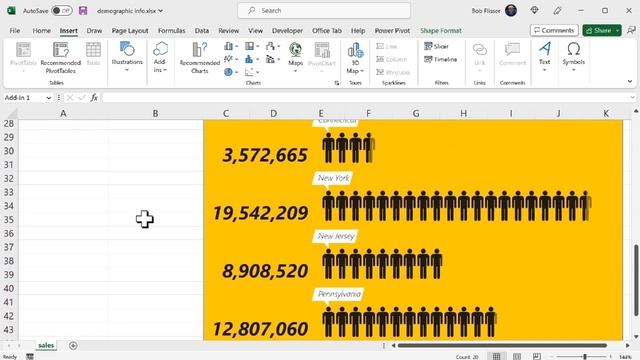Click the Search box
Screen dimensions: 640x360
[x=324, y=11]
